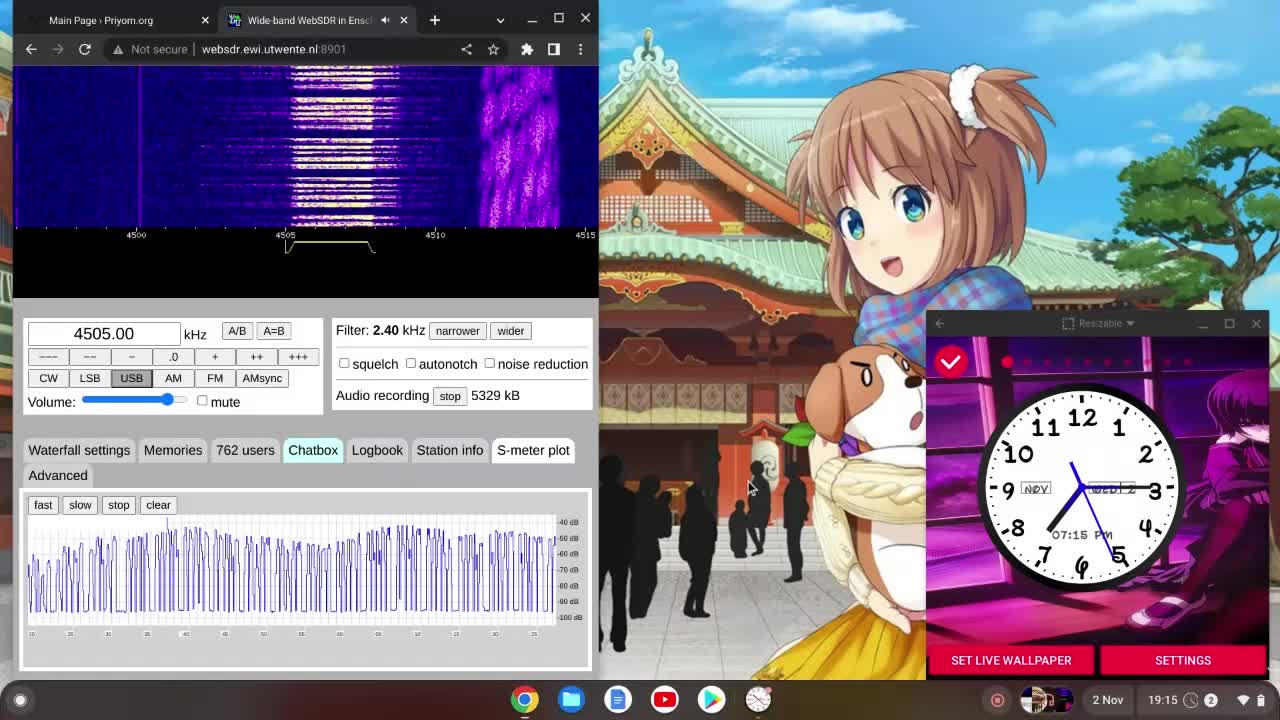The height and width of the screenshot is (720, 1280).
Task: Bookmark this page with the star icon
Action: click(493, 49)
